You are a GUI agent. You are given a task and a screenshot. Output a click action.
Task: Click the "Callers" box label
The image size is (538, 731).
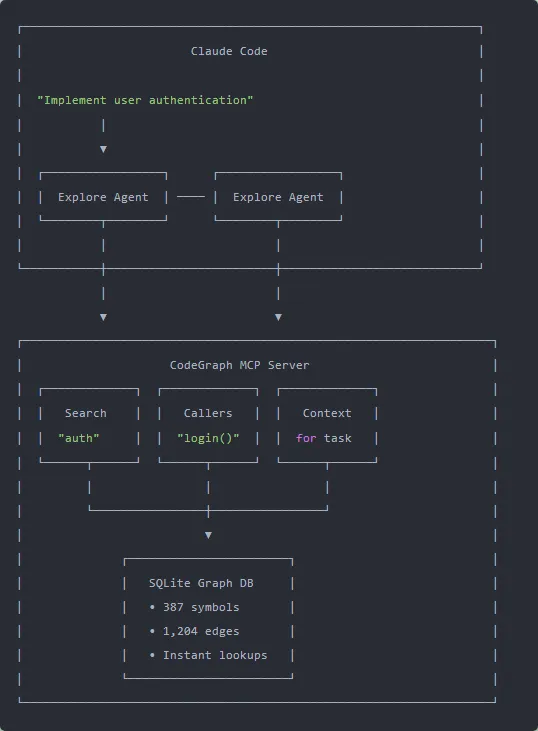click(x=208, y=413)
